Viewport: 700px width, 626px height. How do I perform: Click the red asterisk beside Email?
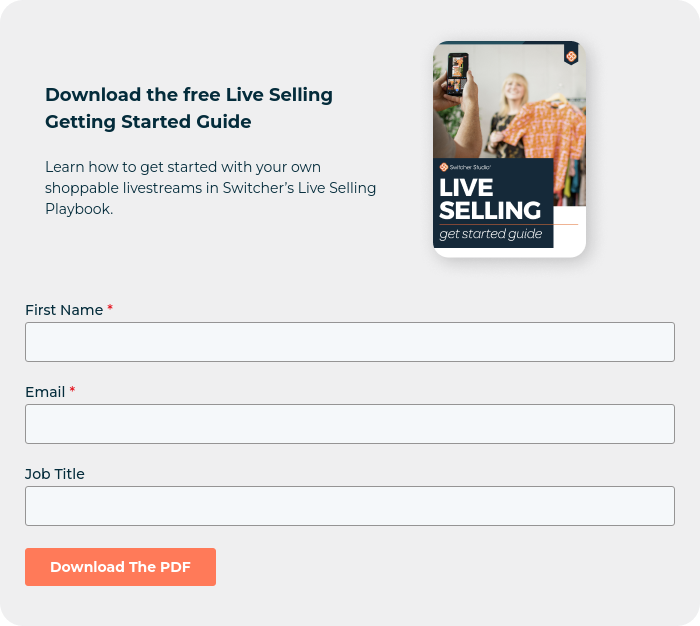pos(72,391)
